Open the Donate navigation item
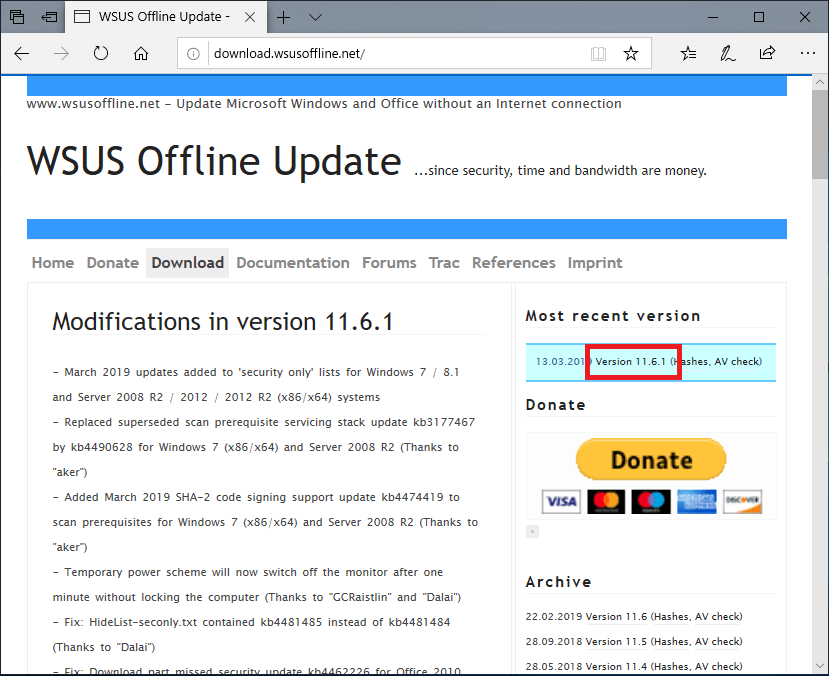 click(113, 263)
